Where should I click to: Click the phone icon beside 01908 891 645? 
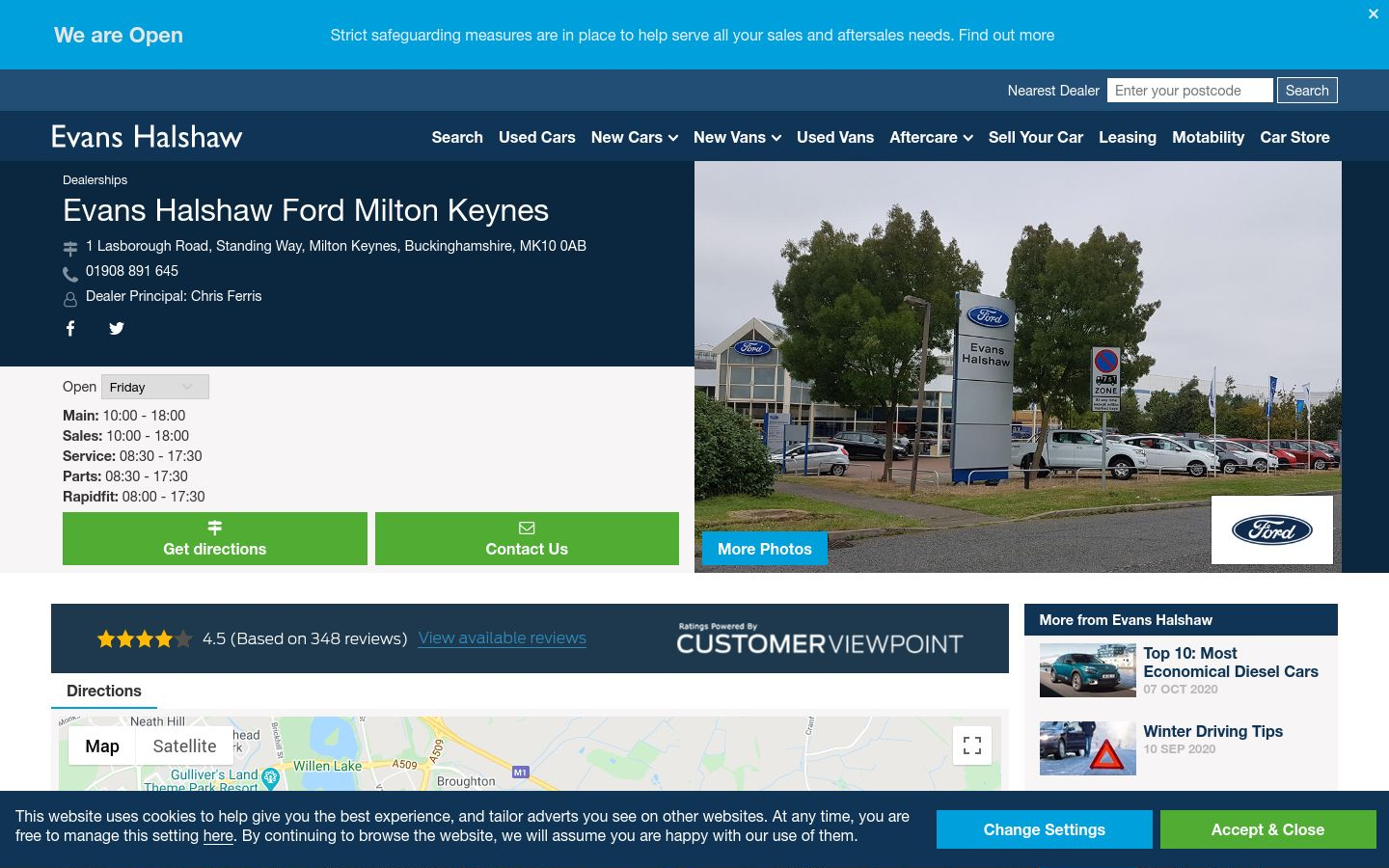(70, 274)
